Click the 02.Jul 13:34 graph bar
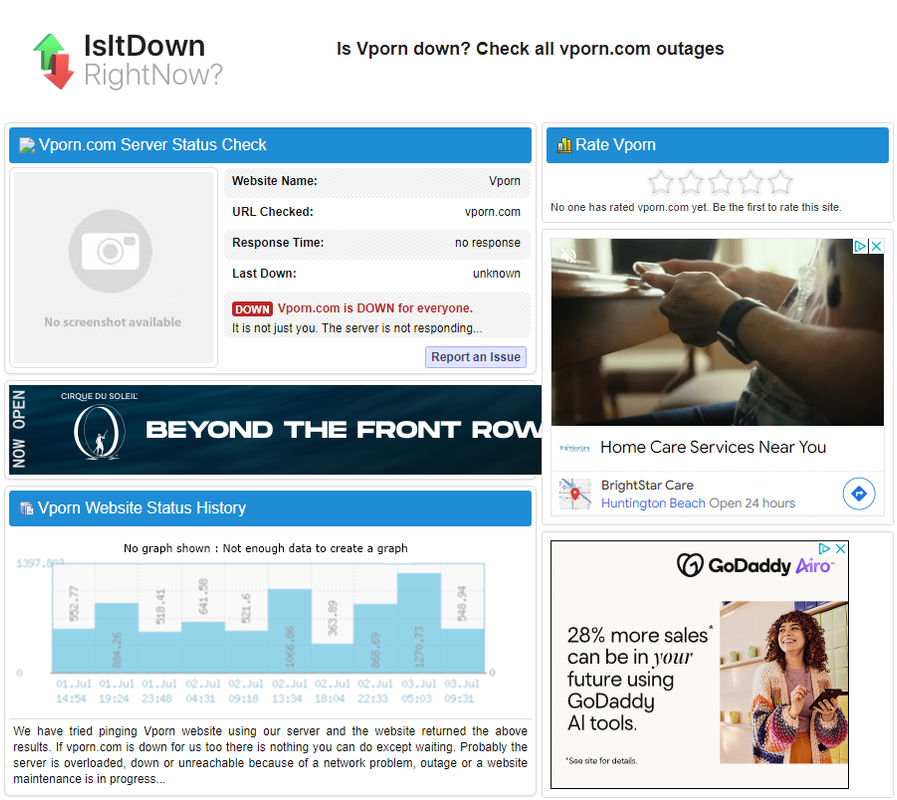 click(289, 631)
